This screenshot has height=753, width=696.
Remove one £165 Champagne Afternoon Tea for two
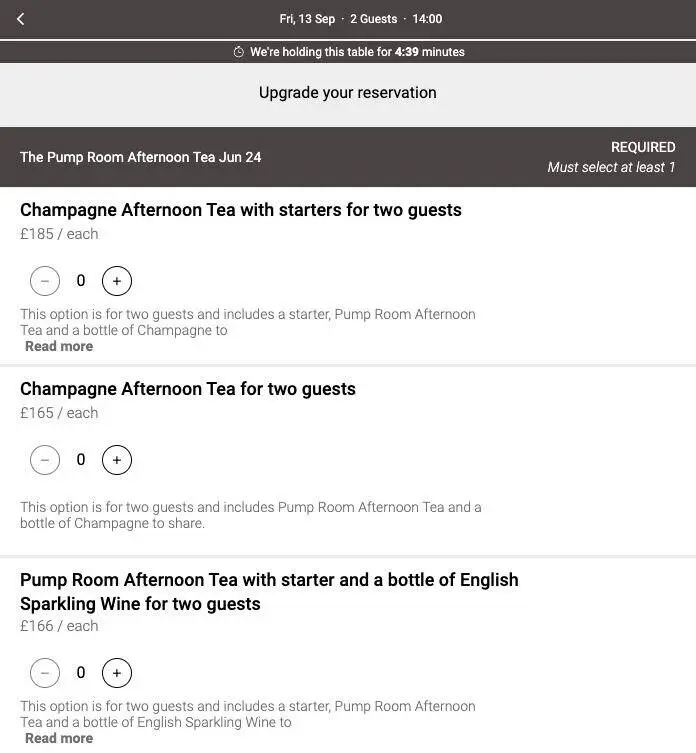tap(45, 460)
